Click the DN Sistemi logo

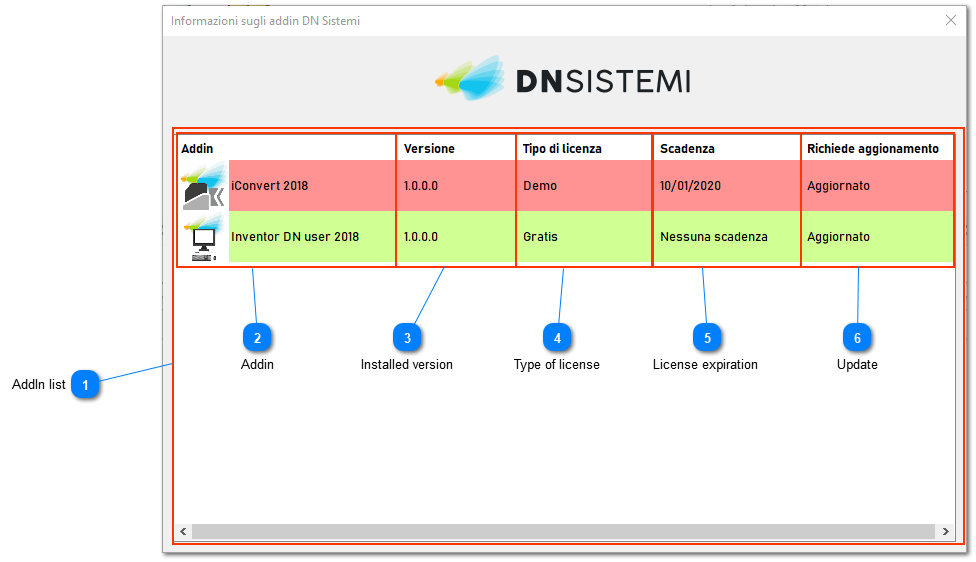click(563, 79)
